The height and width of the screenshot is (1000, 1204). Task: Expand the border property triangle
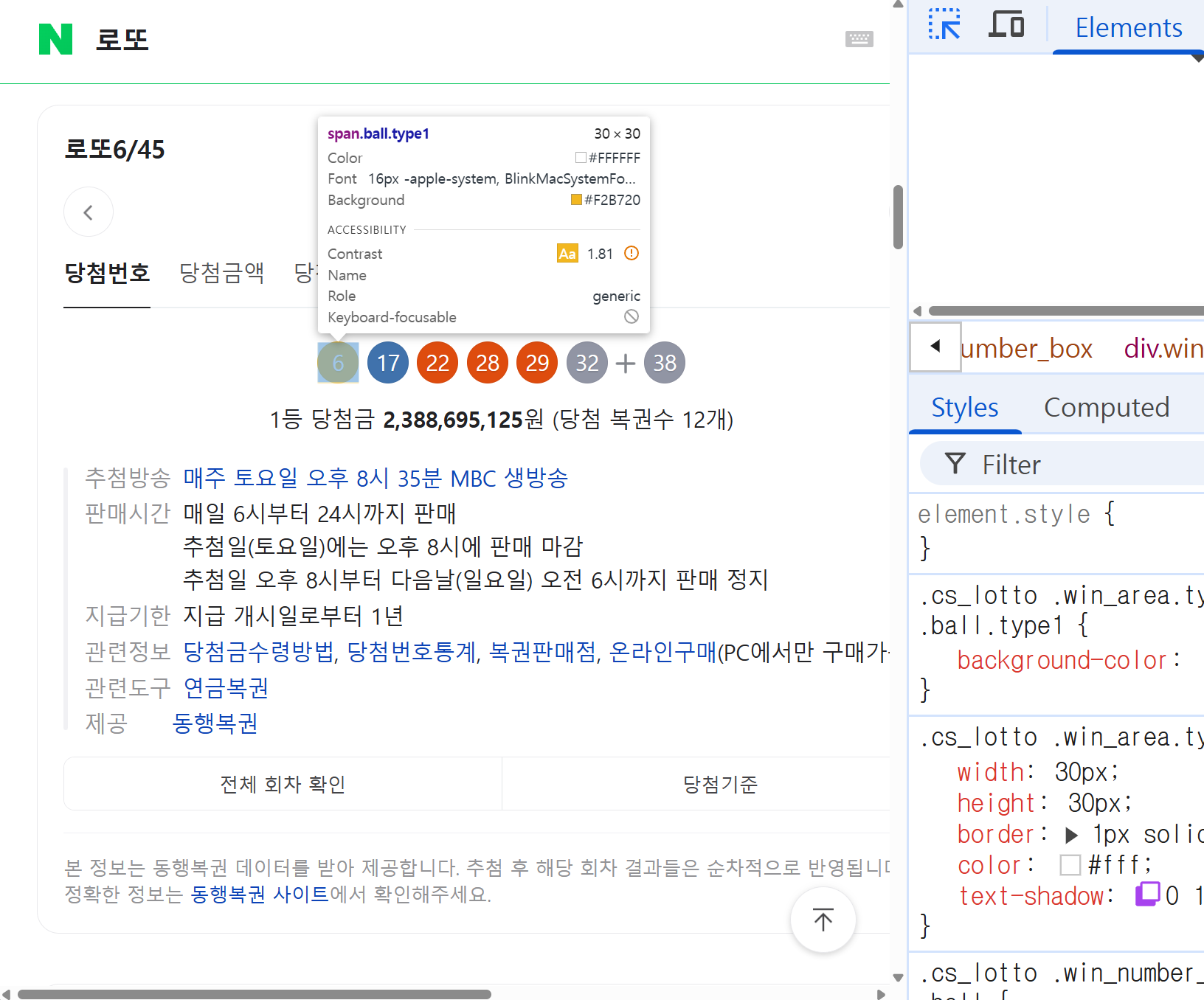(x=1072, y=835)
